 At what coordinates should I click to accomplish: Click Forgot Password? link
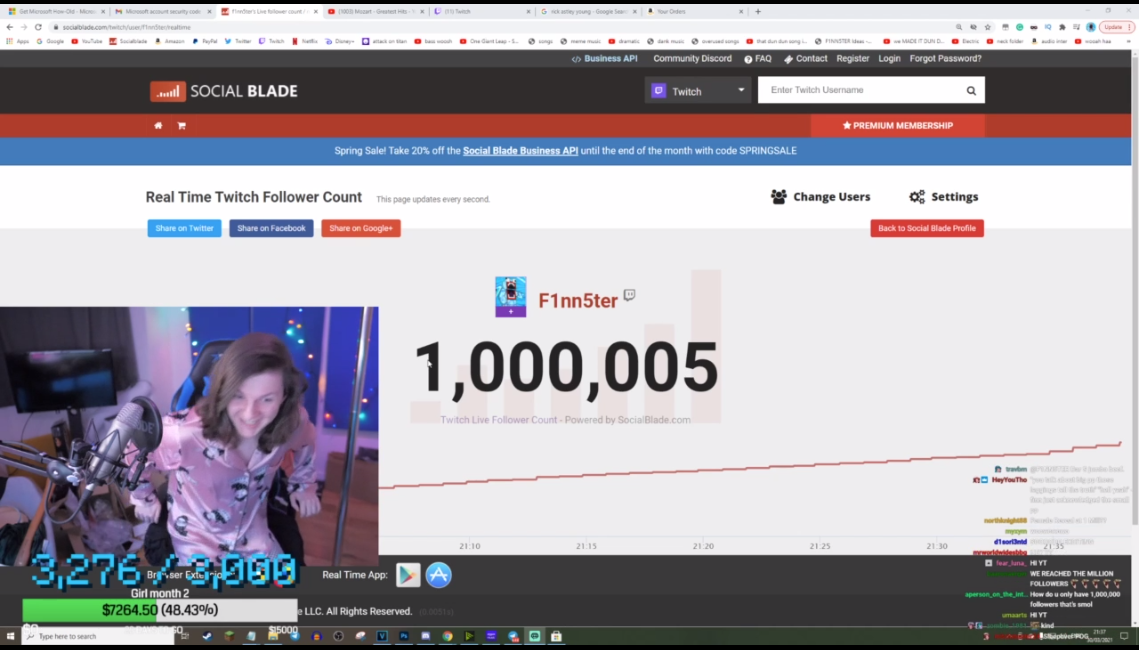point(945,59)
